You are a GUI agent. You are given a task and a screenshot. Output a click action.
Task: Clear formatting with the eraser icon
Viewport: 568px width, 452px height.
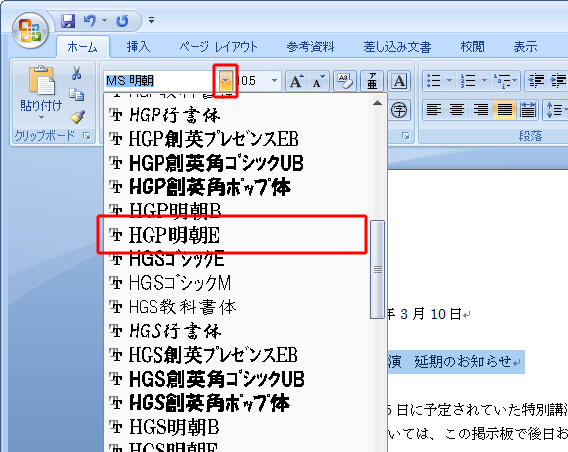[x=344, y=81]
